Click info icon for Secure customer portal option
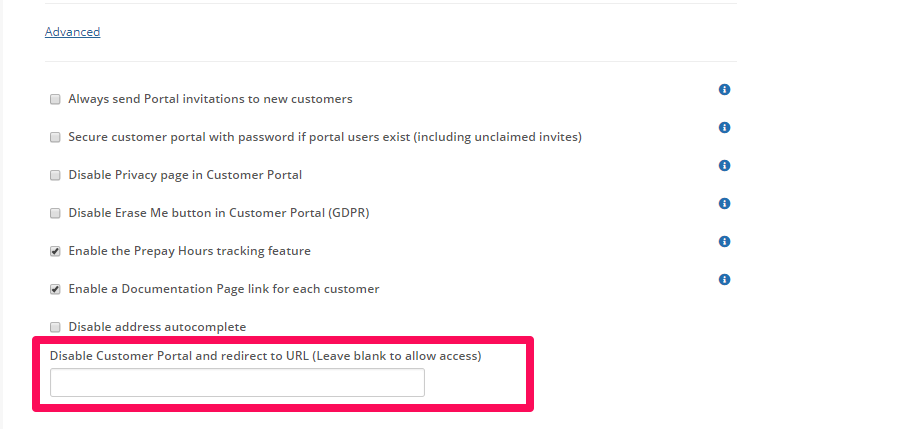 point(724,128)
